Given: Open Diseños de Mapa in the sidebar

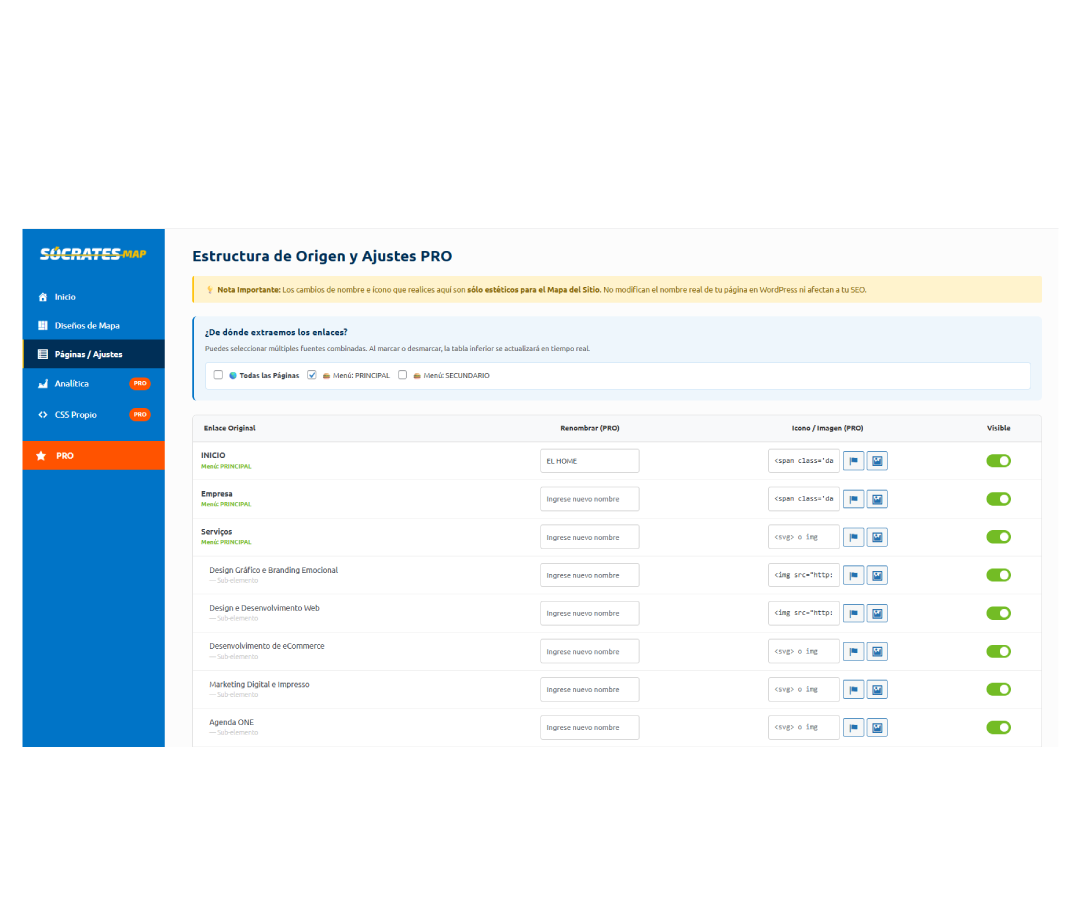Looking at the screenshot, I should click(87, 325).
